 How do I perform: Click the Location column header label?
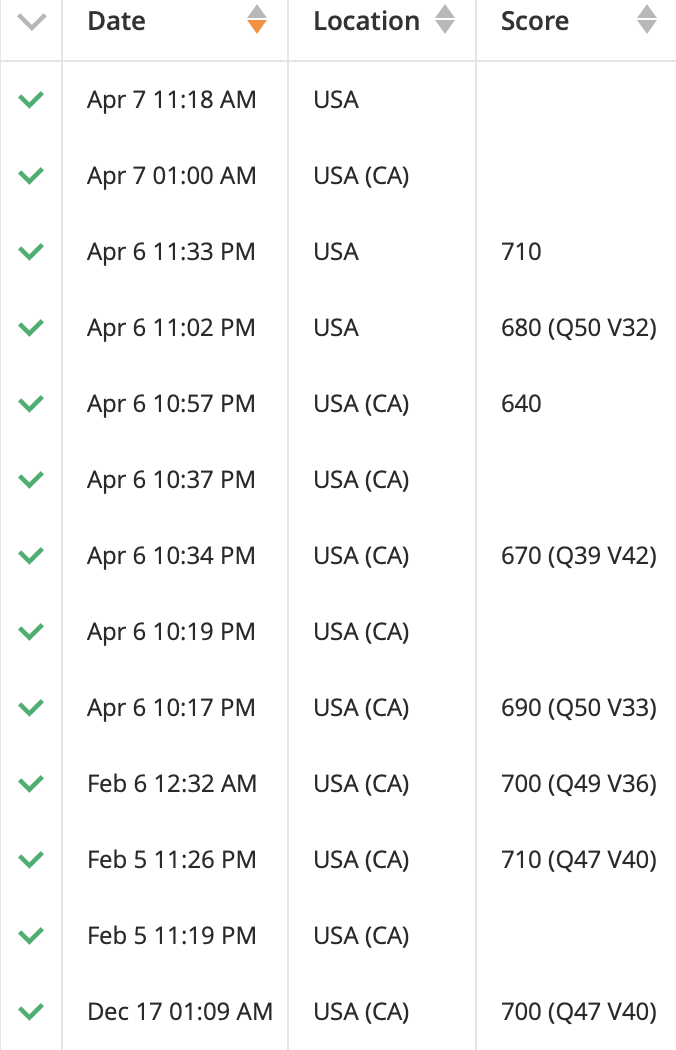(x=366, y=21)
